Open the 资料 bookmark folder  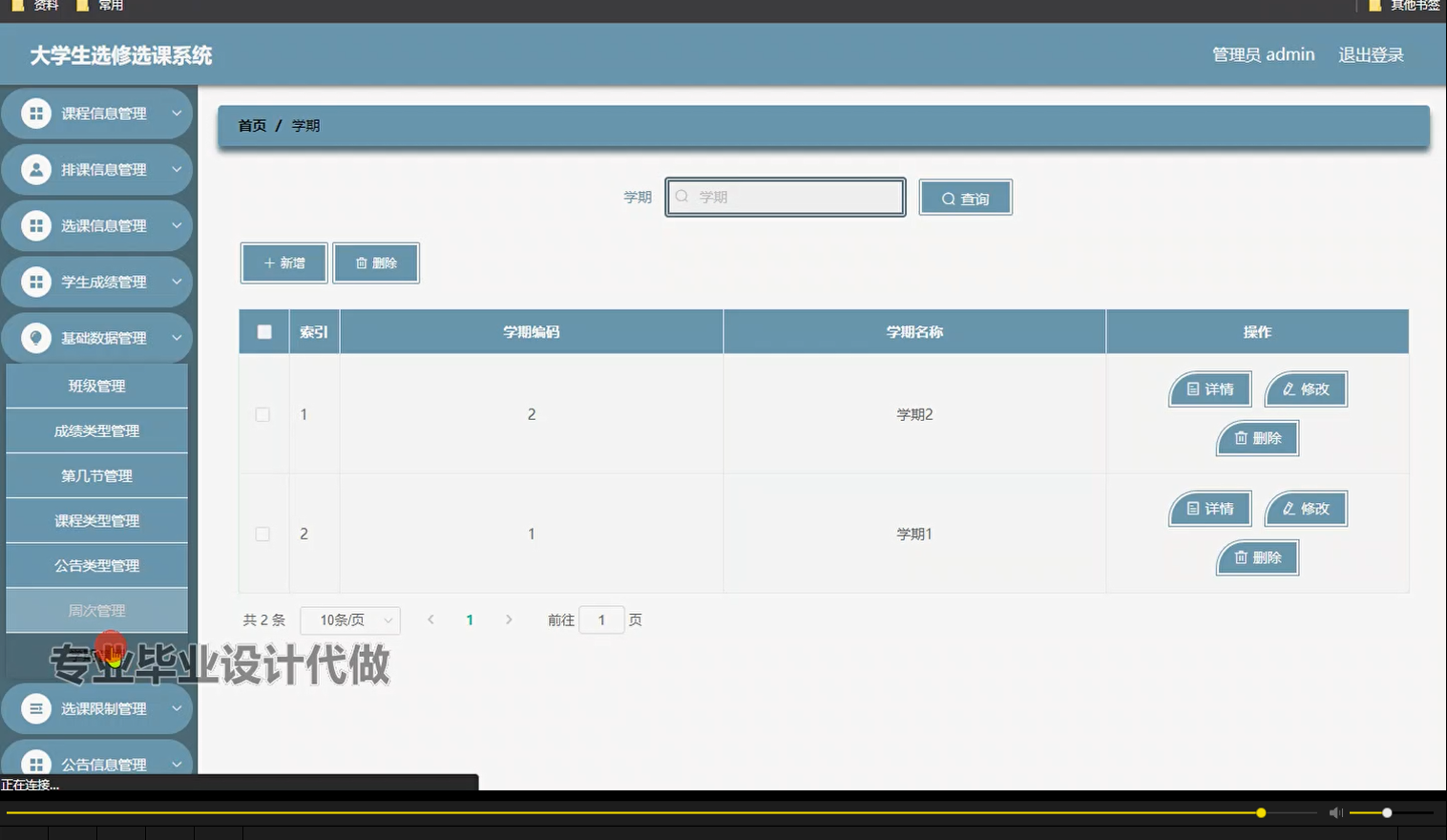pyautogui.click(x=35, y=6)
